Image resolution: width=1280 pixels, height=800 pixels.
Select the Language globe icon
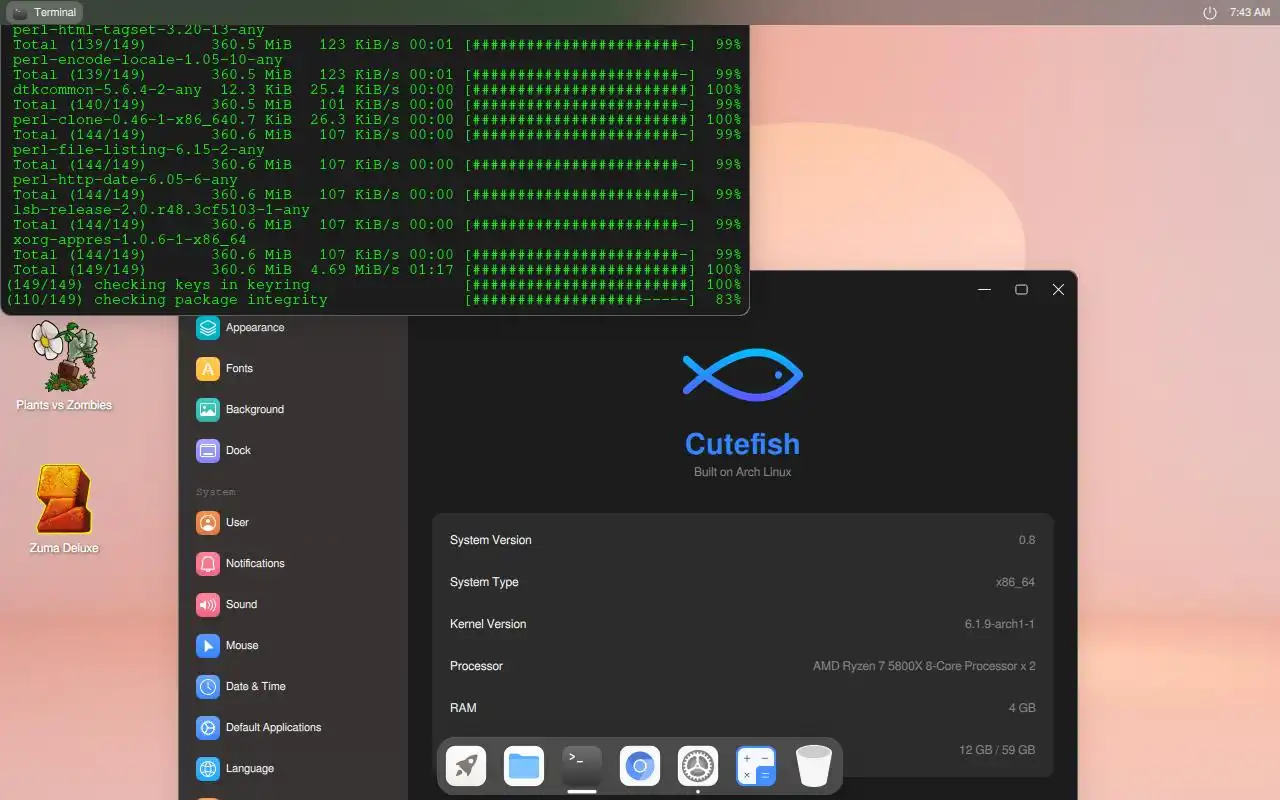coord(208,768)
